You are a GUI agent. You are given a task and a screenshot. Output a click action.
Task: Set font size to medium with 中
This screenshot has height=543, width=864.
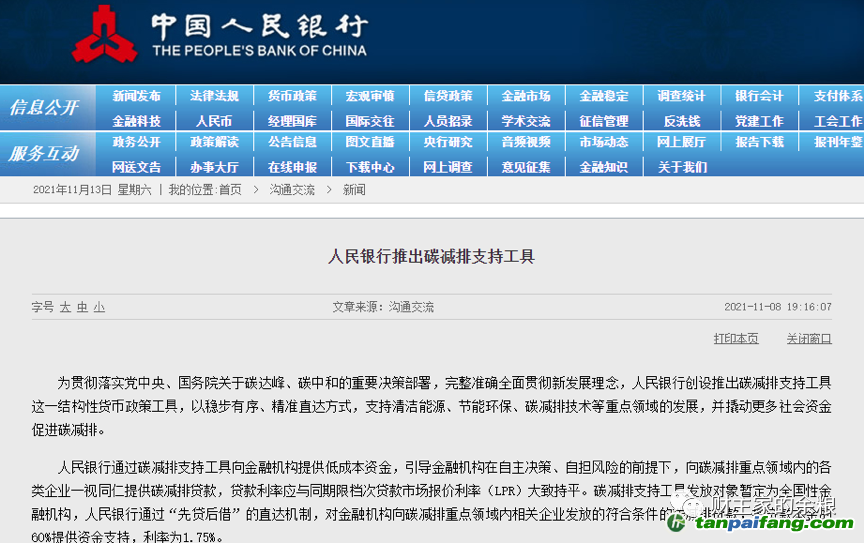coord(82,307)
